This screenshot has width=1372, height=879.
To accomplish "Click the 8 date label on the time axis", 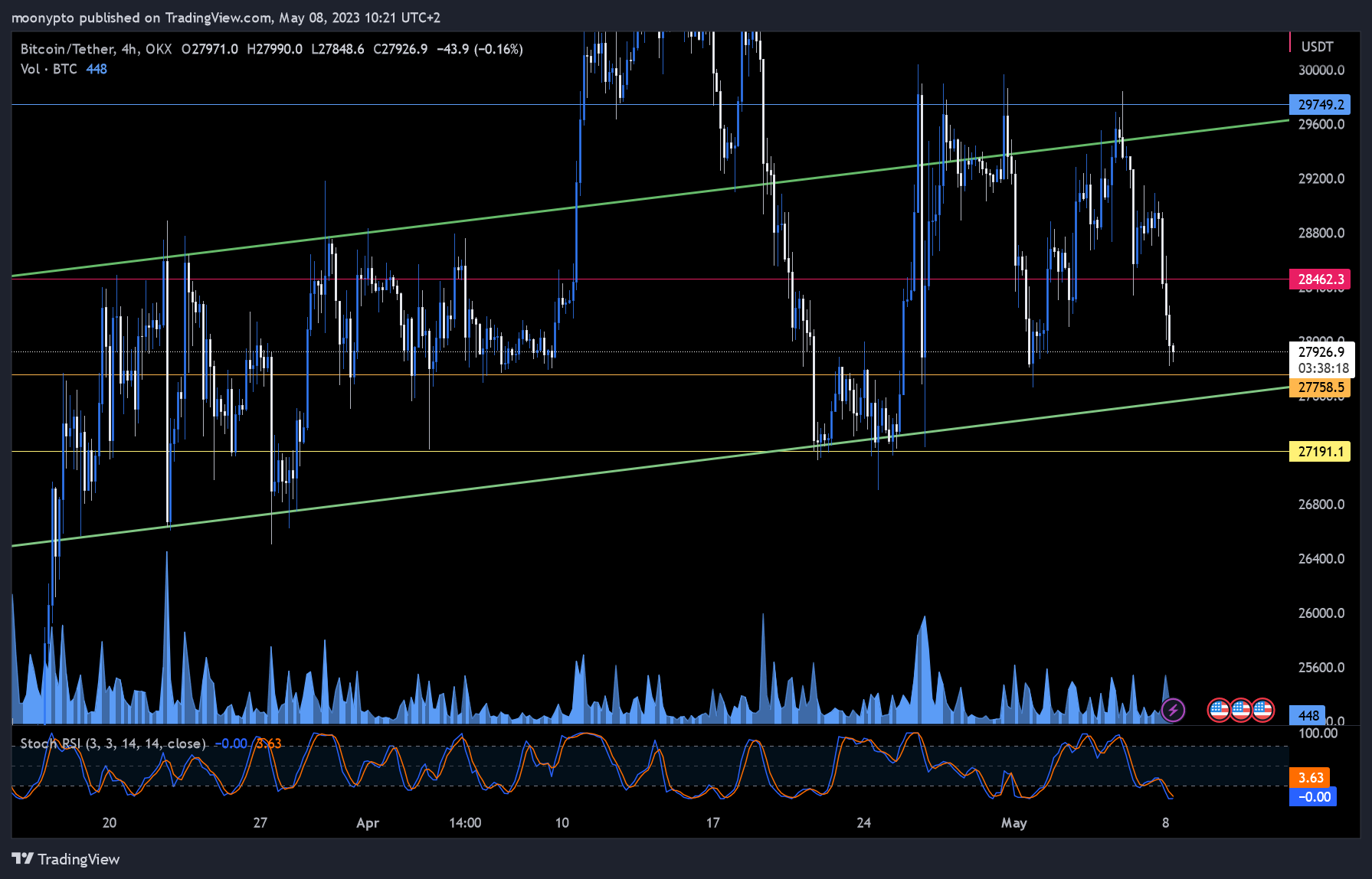I will pyautogui.click(x=1165, y=823).
